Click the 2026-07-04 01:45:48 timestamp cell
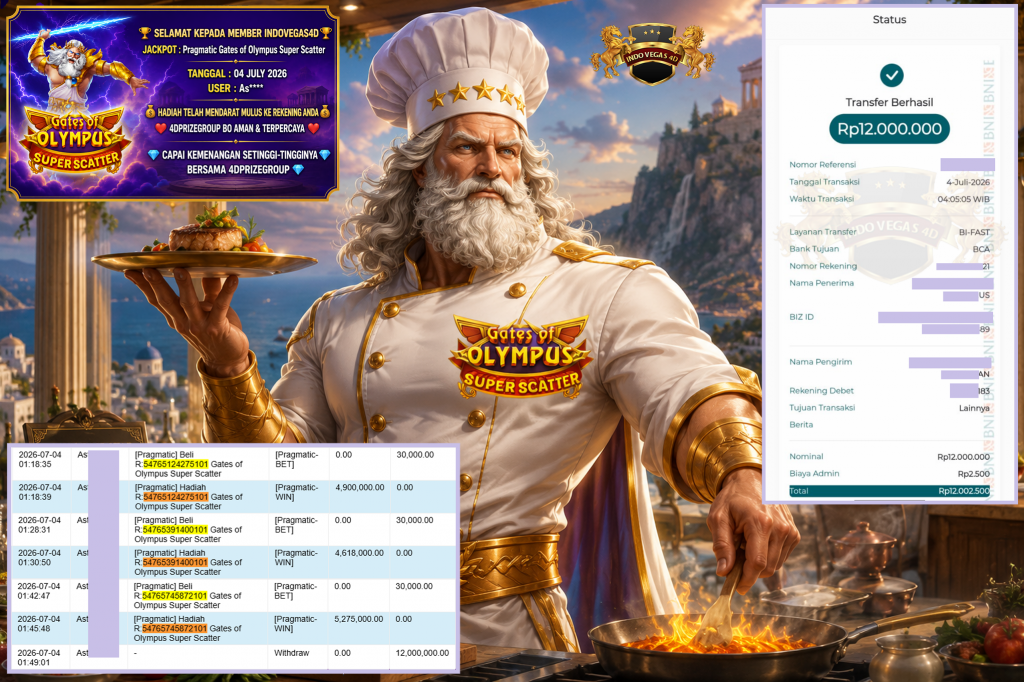 (40, 623)
